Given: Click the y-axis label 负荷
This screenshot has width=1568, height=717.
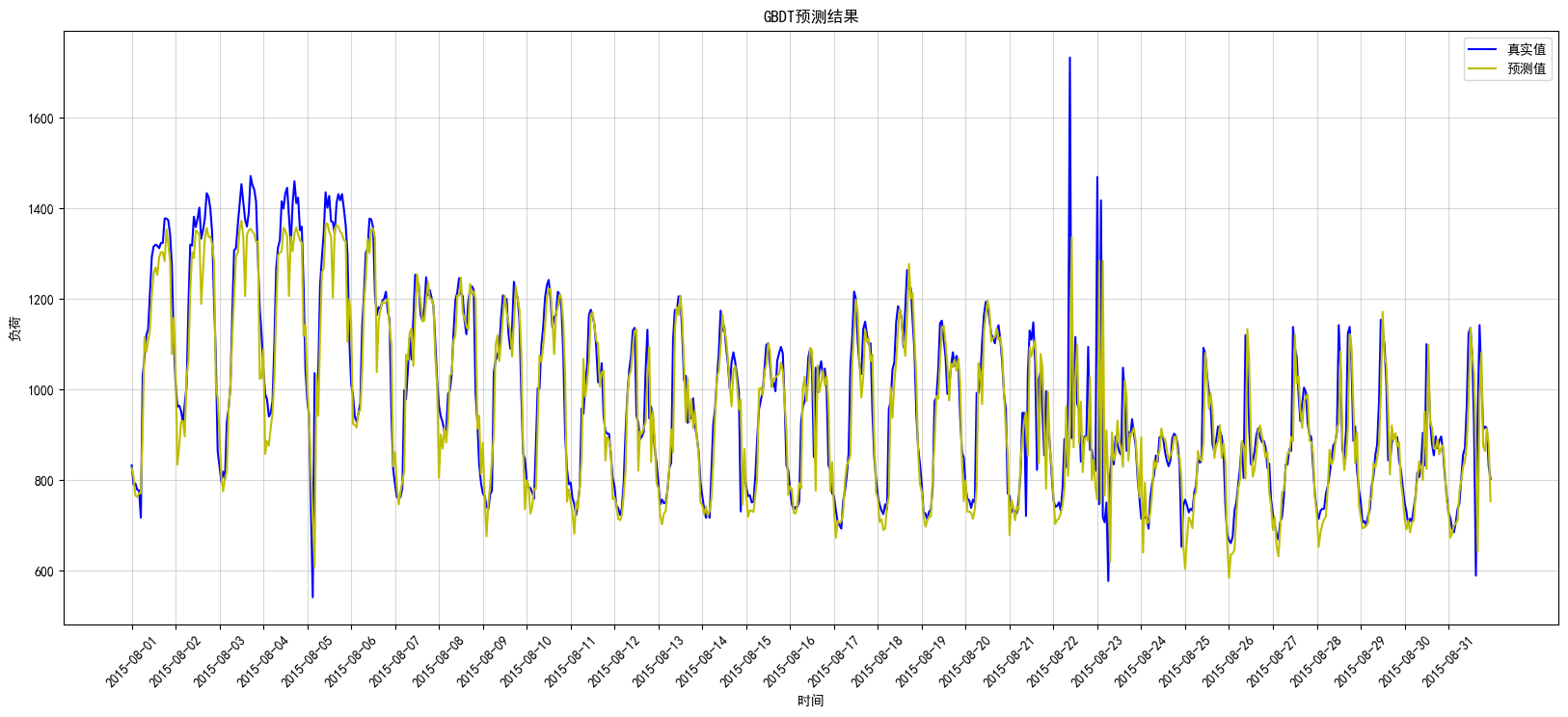Looking at the screenshot, I should (14, 329).
